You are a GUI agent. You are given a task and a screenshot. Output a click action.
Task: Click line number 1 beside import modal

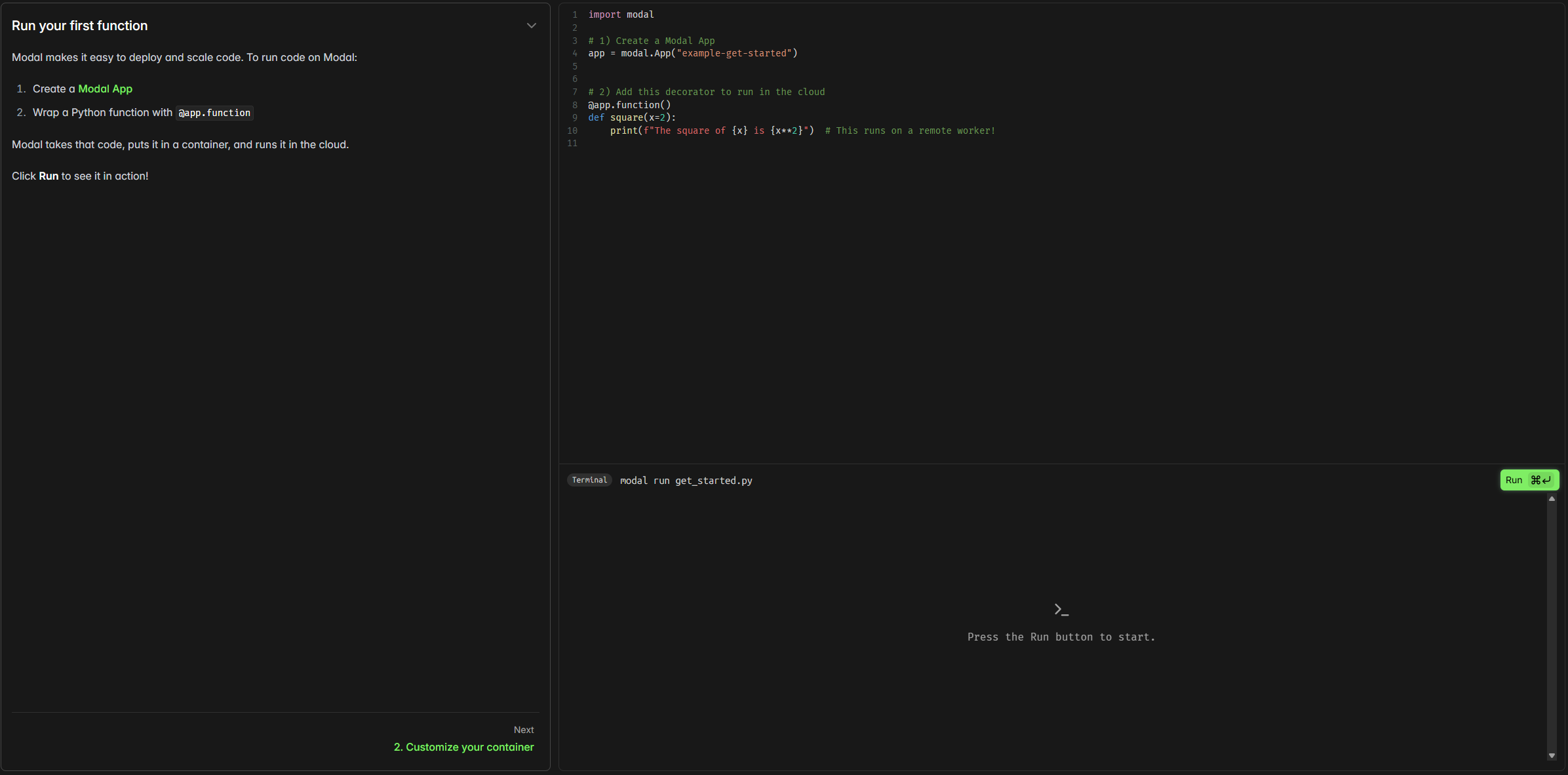tap(575, 14)
